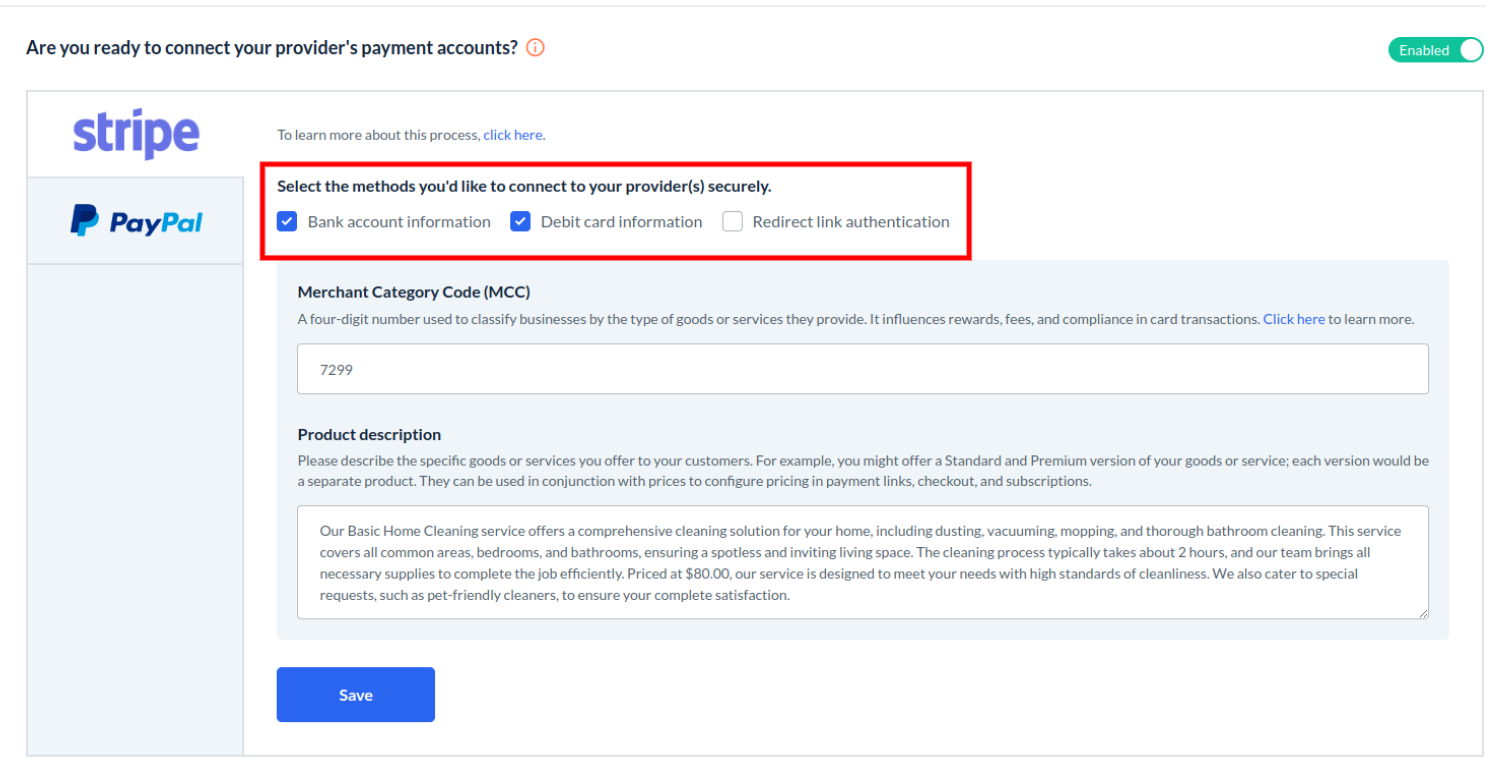Click the 'Are you ready to connect' heading
This screenshot has height=758, width=1486.
[272, 48]
